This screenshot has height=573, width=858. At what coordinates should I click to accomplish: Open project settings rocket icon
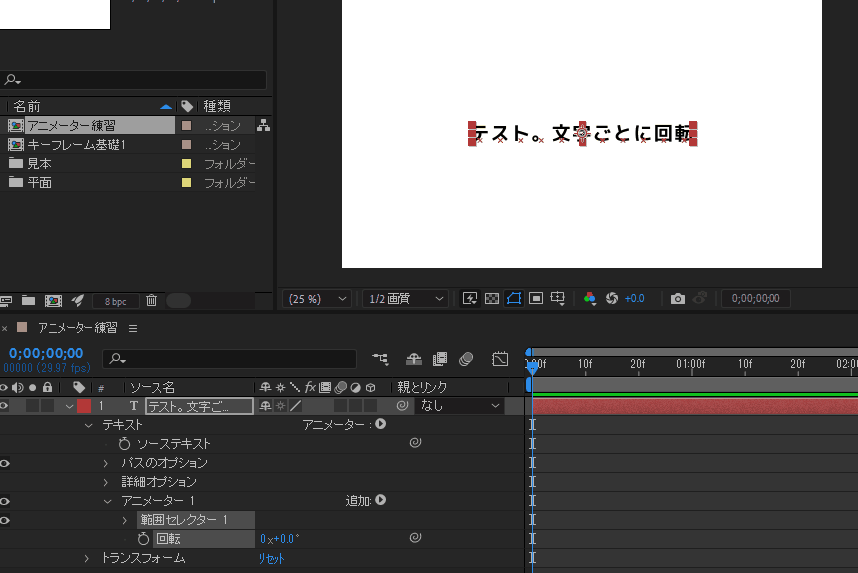point(78,300)
